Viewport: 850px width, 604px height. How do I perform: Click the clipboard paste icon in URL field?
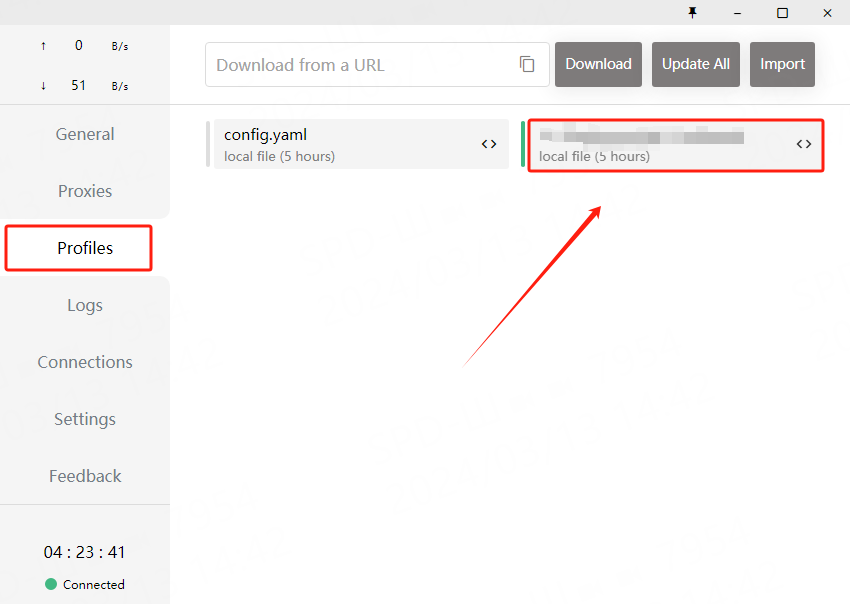pos(527,64)
